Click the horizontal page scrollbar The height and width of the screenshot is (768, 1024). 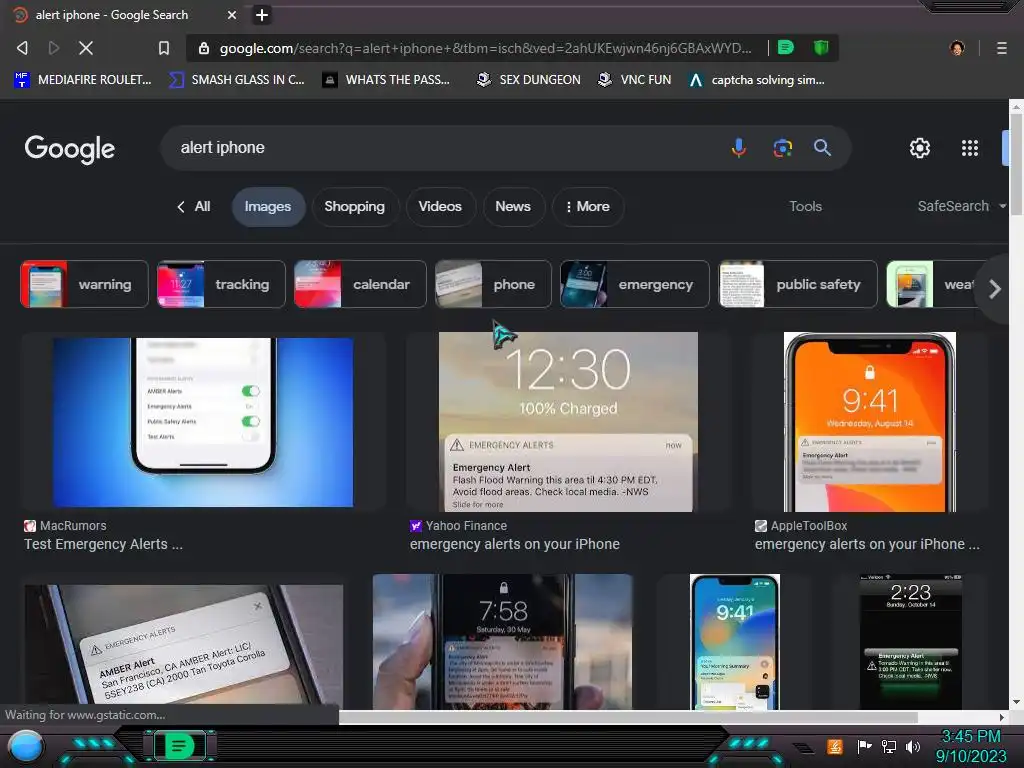point(628,717)
